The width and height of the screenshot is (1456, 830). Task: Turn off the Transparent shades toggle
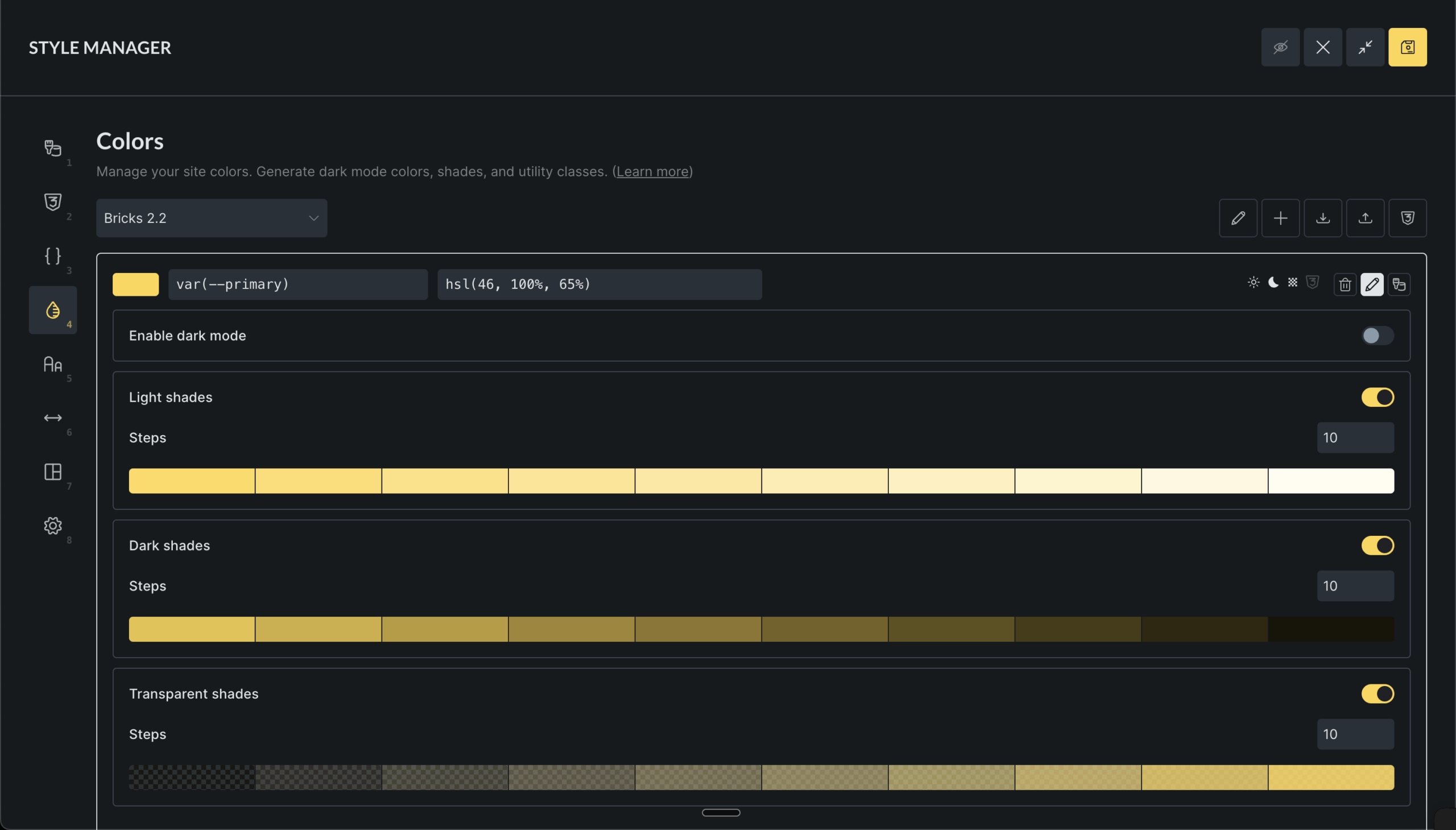(x=1378, y=694)
